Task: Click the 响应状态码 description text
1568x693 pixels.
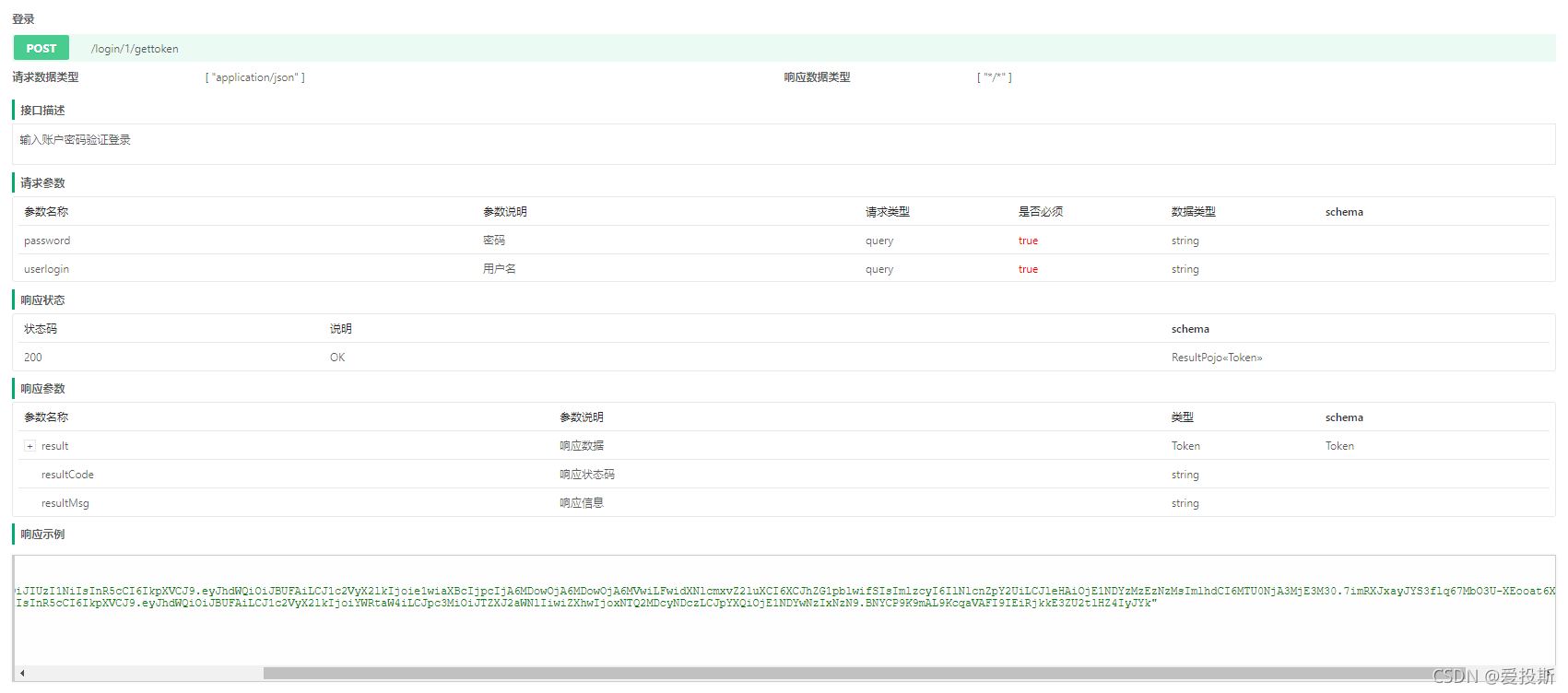Action: [x=587, y=475]
